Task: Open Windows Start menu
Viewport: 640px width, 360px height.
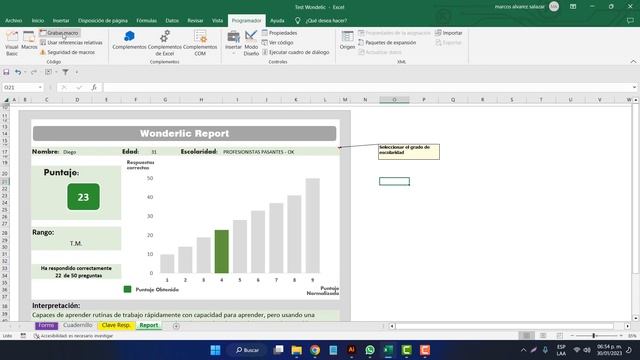Action: pyautogui.click(x=215, y=350)
